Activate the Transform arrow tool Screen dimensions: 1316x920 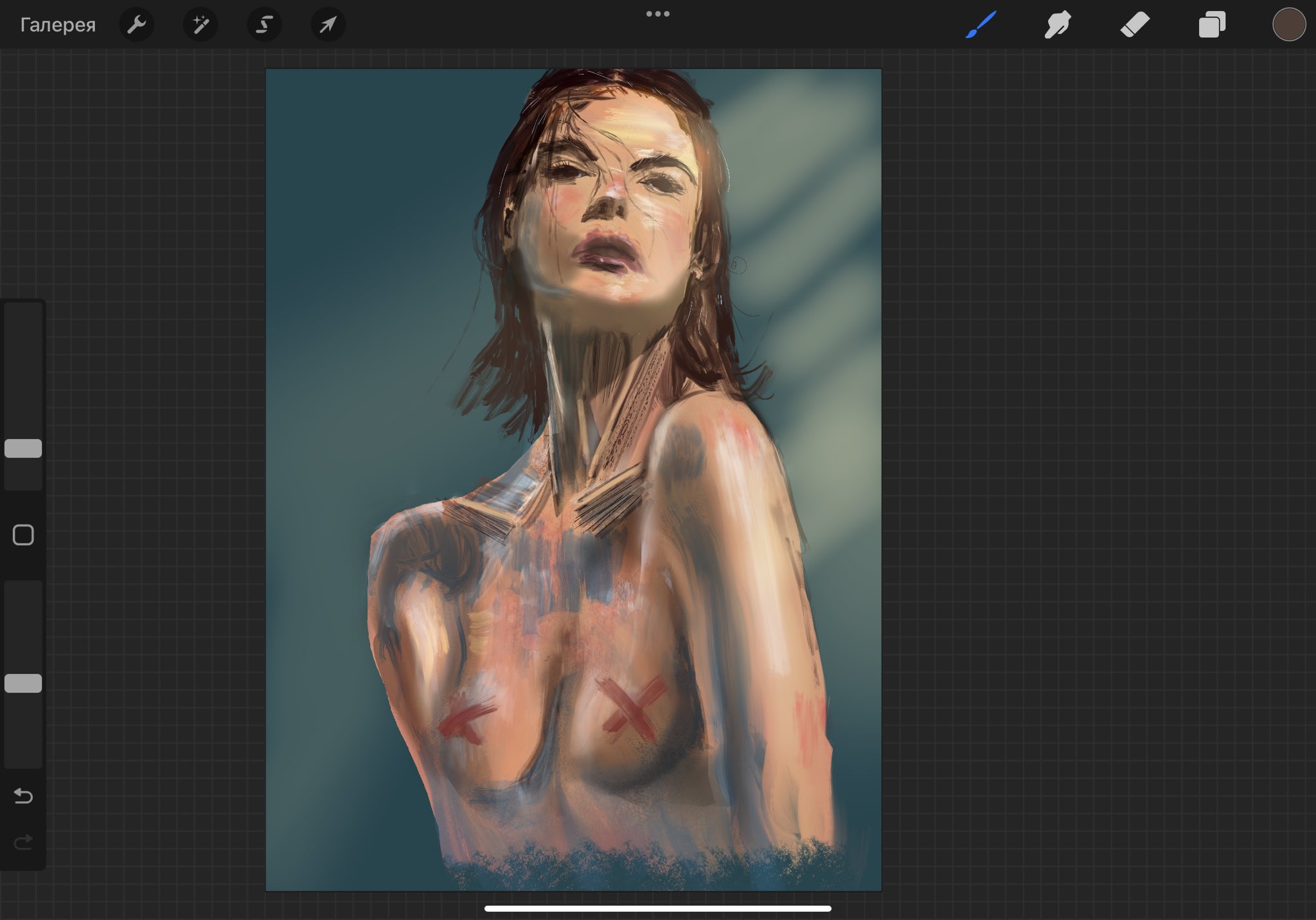pos(328,25)
